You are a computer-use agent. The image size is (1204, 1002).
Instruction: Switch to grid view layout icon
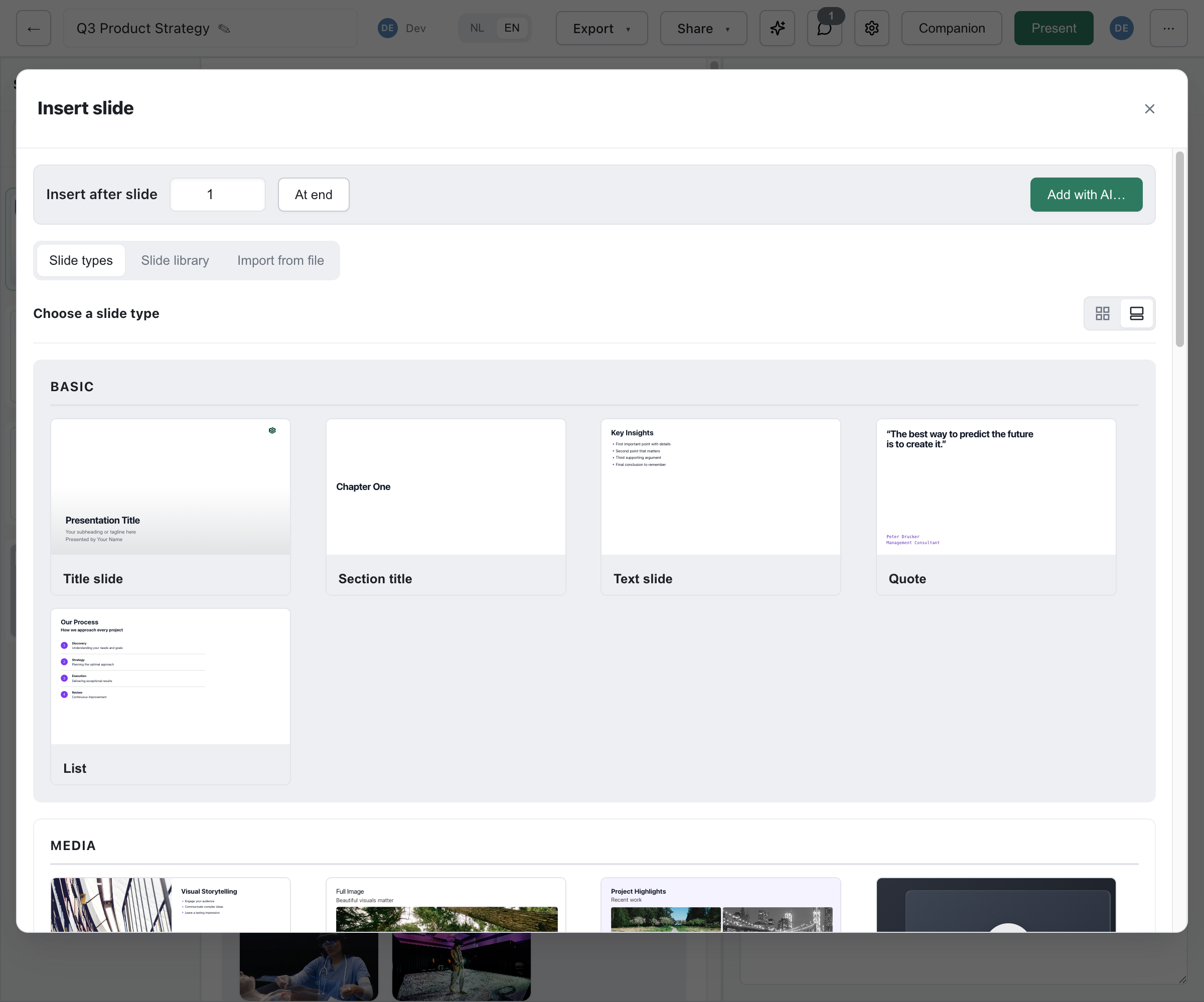[1102, 313]
